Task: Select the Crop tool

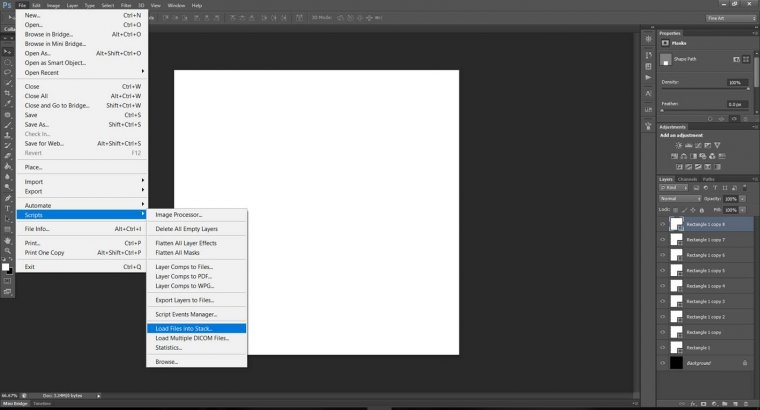Action: [x=7, y=93]
